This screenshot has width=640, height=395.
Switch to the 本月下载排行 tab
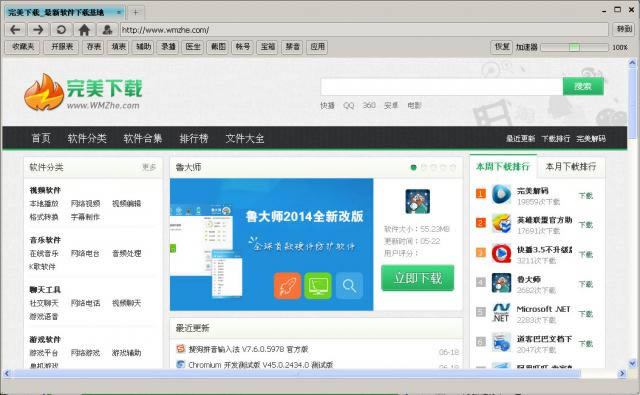[571, 166]
